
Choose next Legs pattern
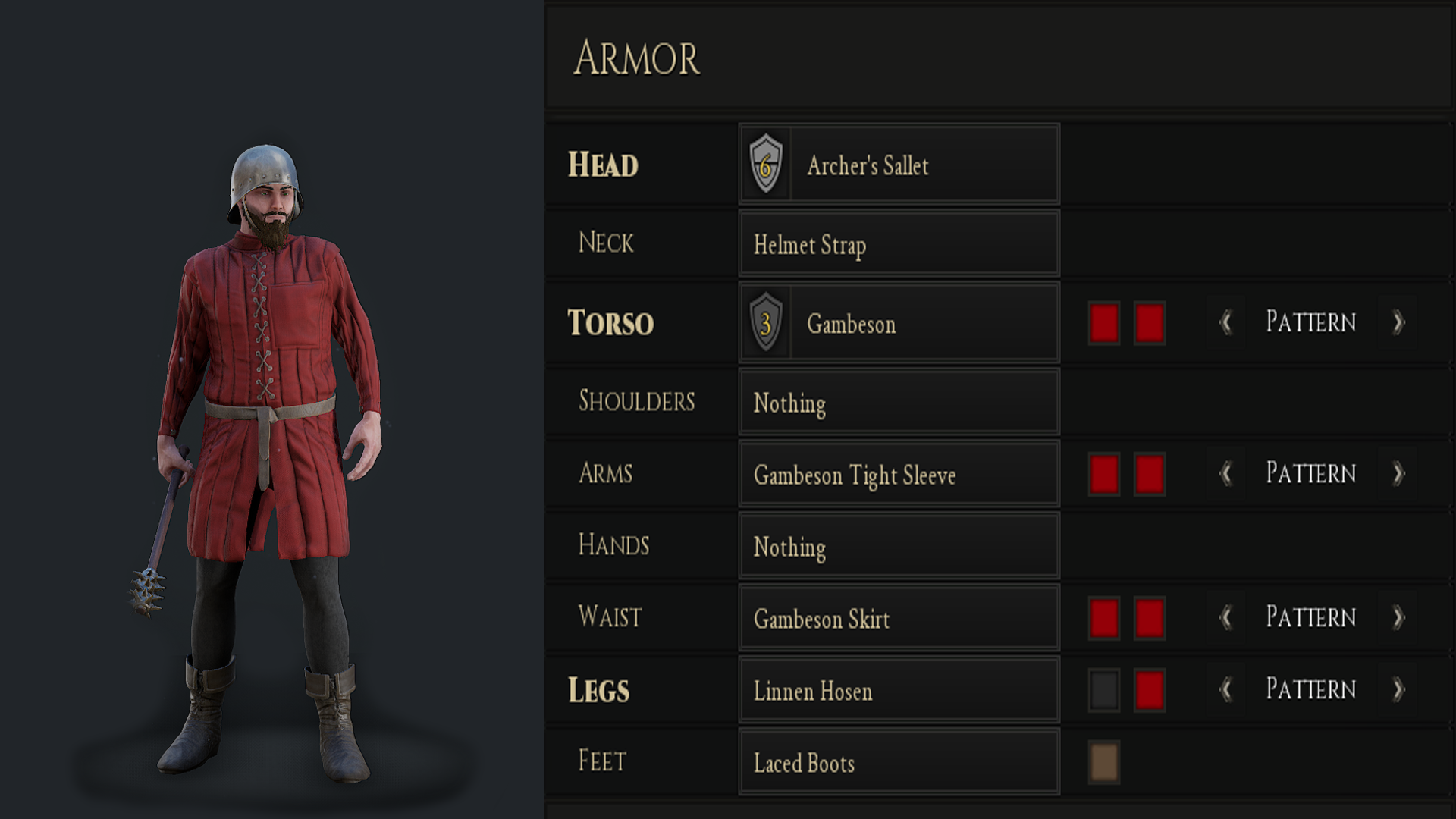tap(1398, 689)
